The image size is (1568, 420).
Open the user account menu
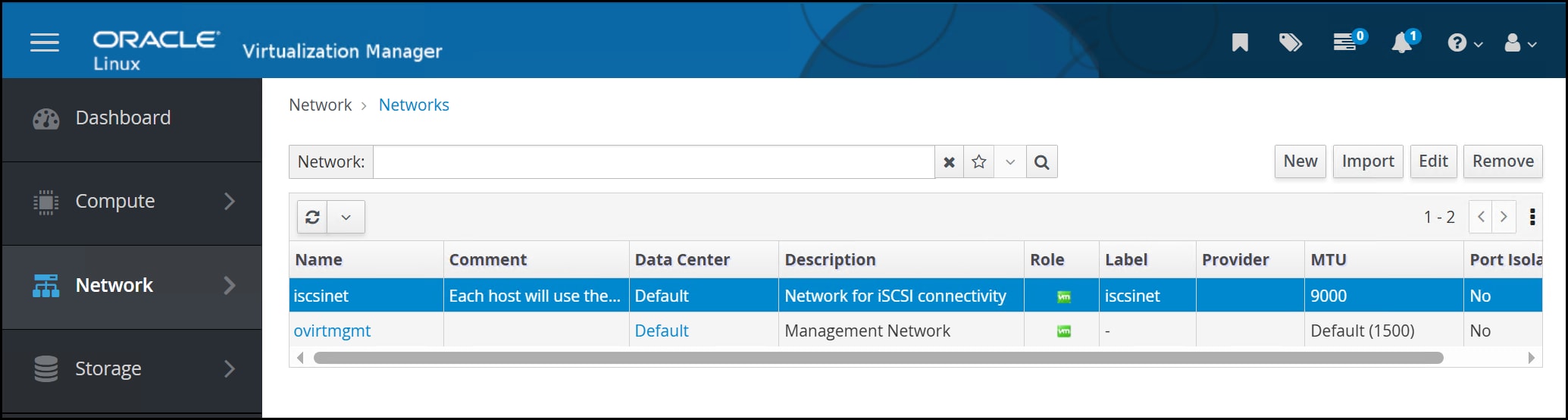1519,43
